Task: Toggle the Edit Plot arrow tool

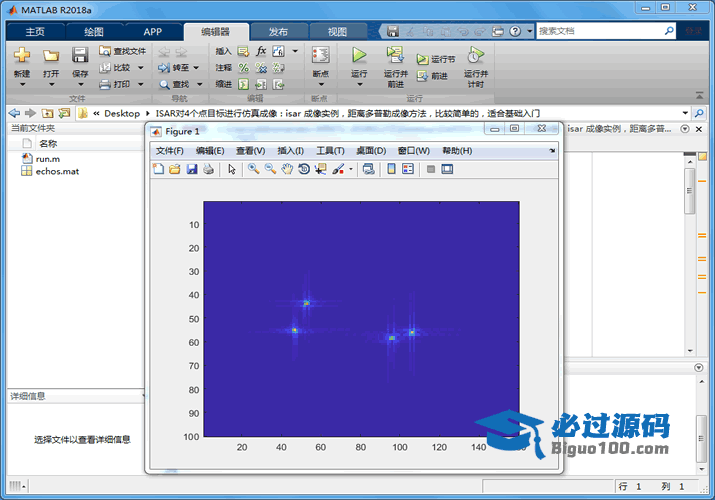Action: [232, 169]
